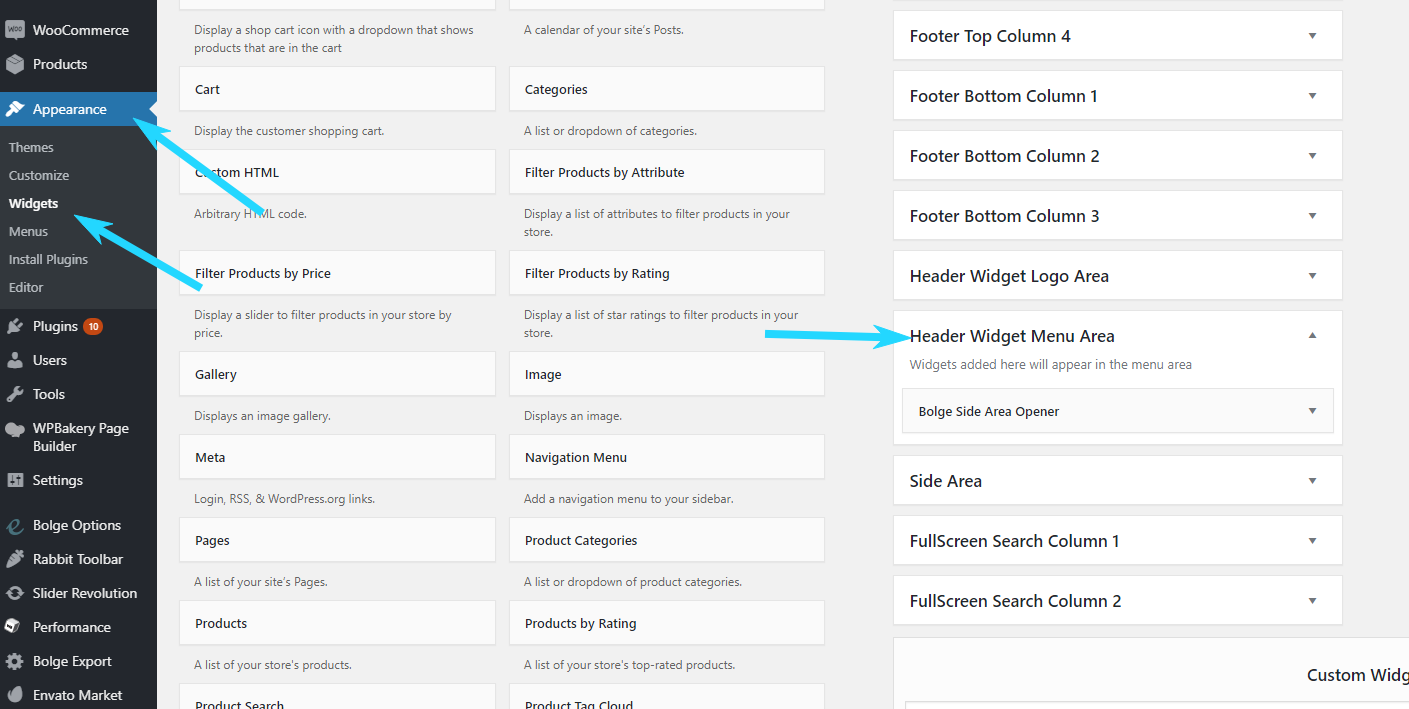
Task: Select the Navigation Menu widget
Action: 667,457
